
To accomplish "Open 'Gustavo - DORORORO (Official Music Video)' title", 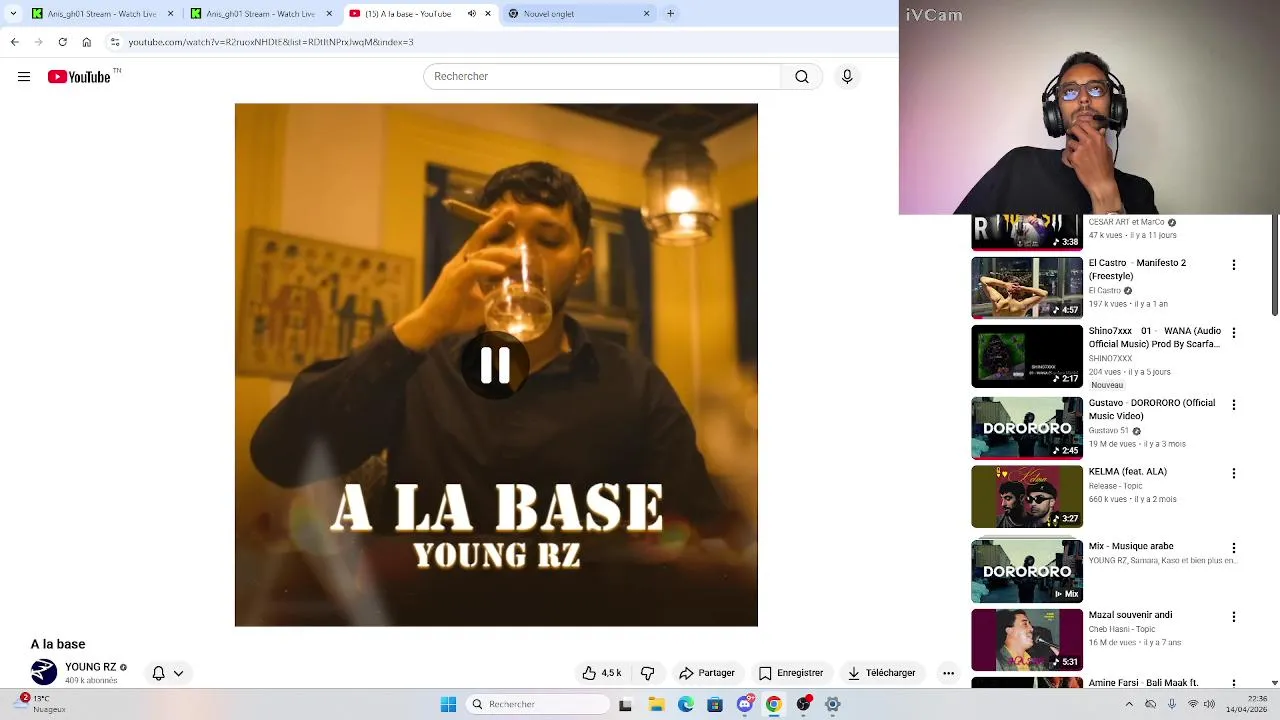I will point(1151,409).
